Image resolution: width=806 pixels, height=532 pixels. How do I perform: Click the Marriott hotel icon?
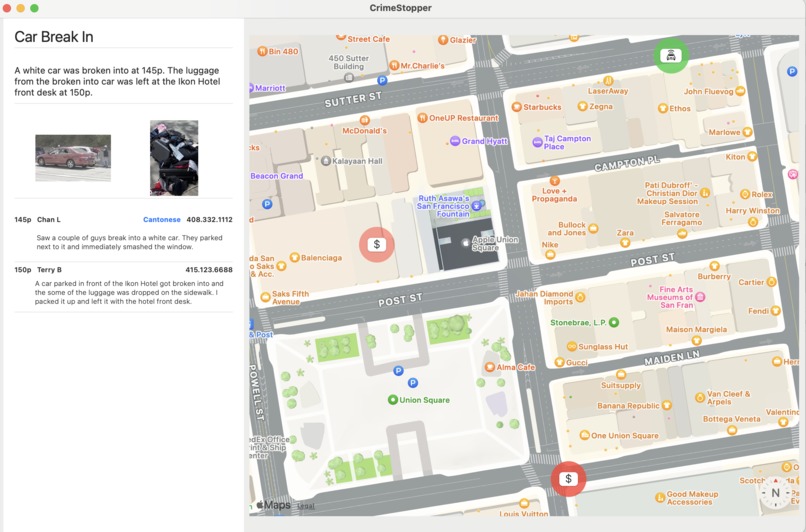coord(253,88)
